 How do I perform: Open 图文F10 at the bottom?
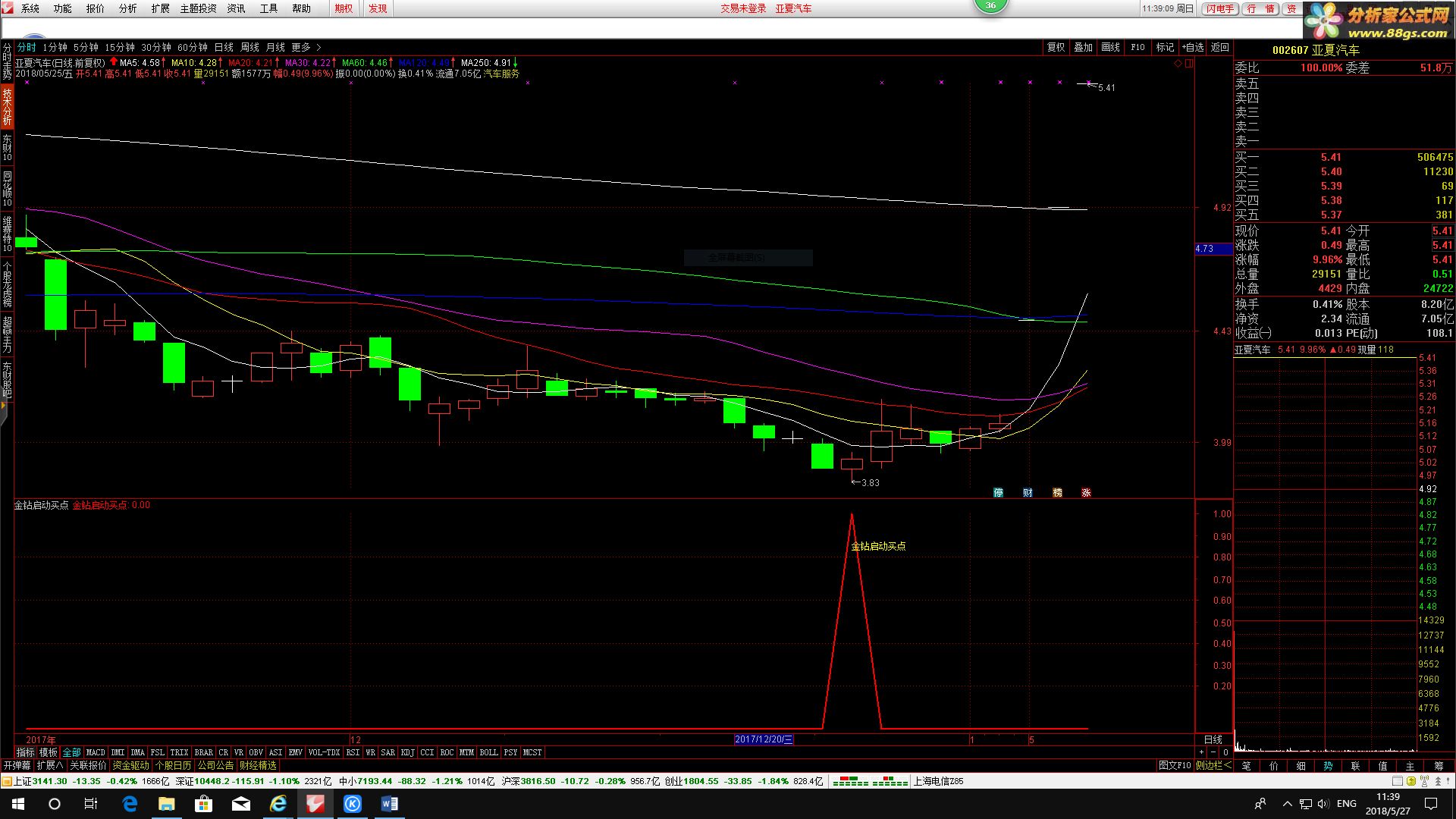1175,766
